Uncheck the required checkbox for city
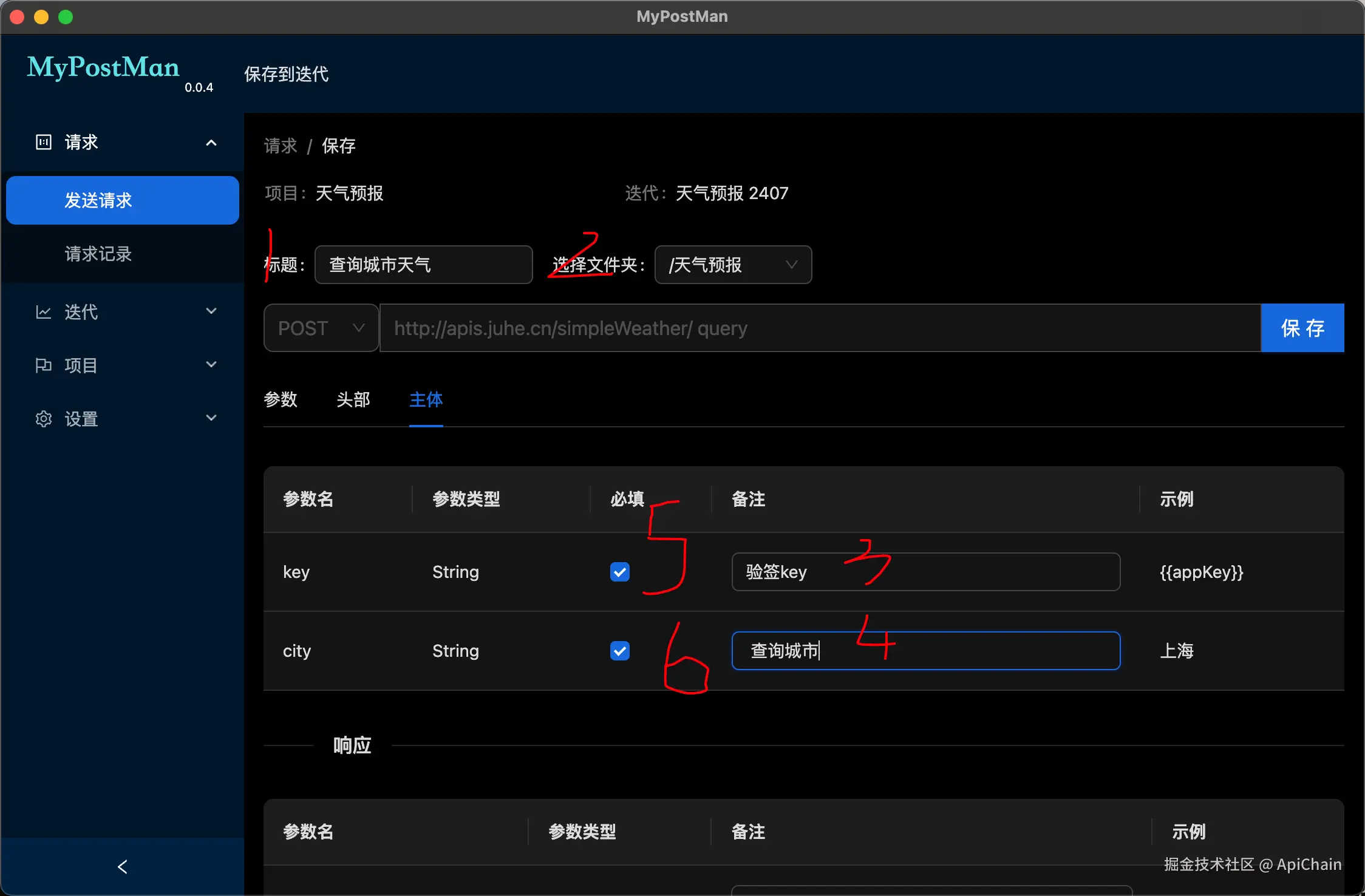This screenshot has width=1365, height=896. click(619, 651)
